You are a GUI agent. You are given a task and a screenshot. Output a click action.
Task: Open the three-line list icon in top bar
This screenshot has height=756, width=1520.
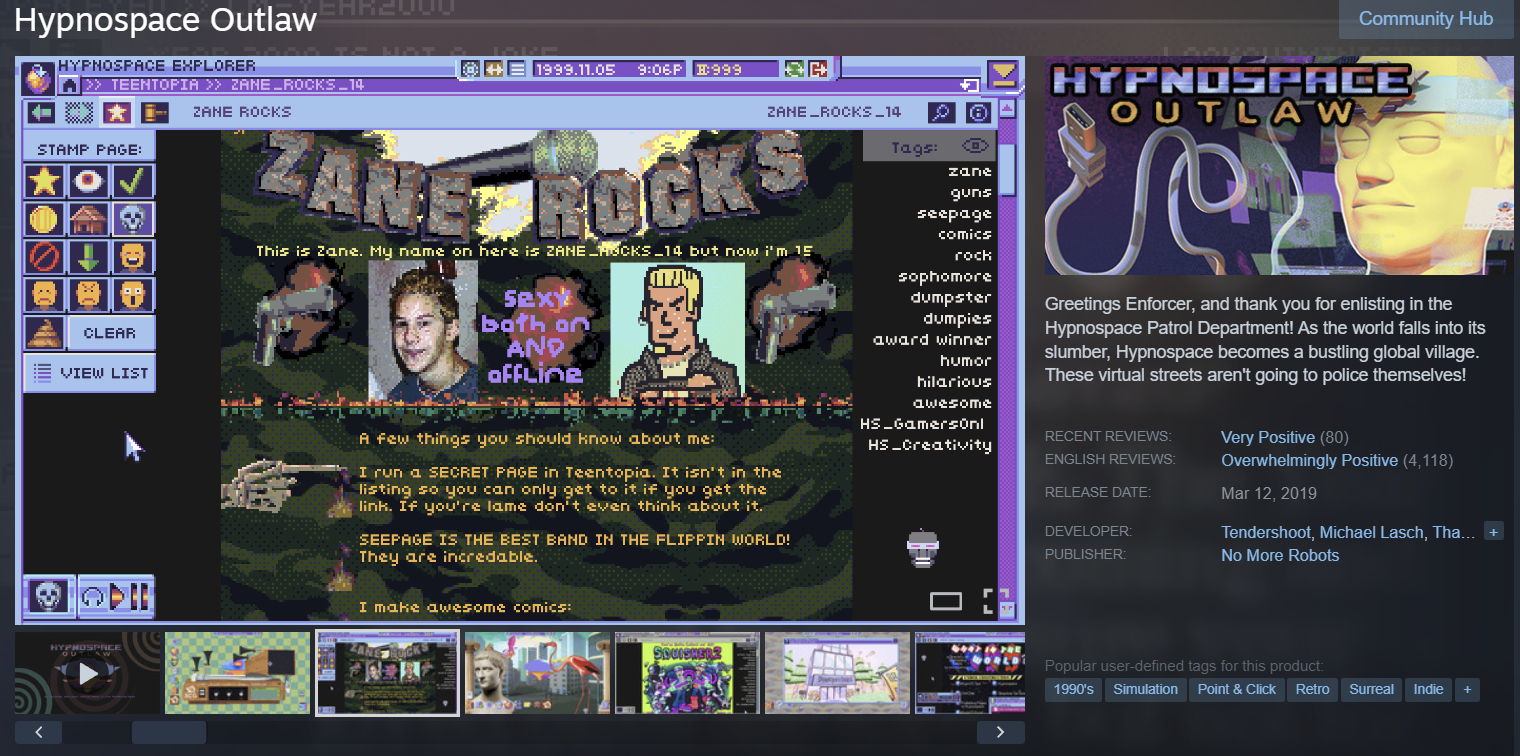tap(517, 69)
